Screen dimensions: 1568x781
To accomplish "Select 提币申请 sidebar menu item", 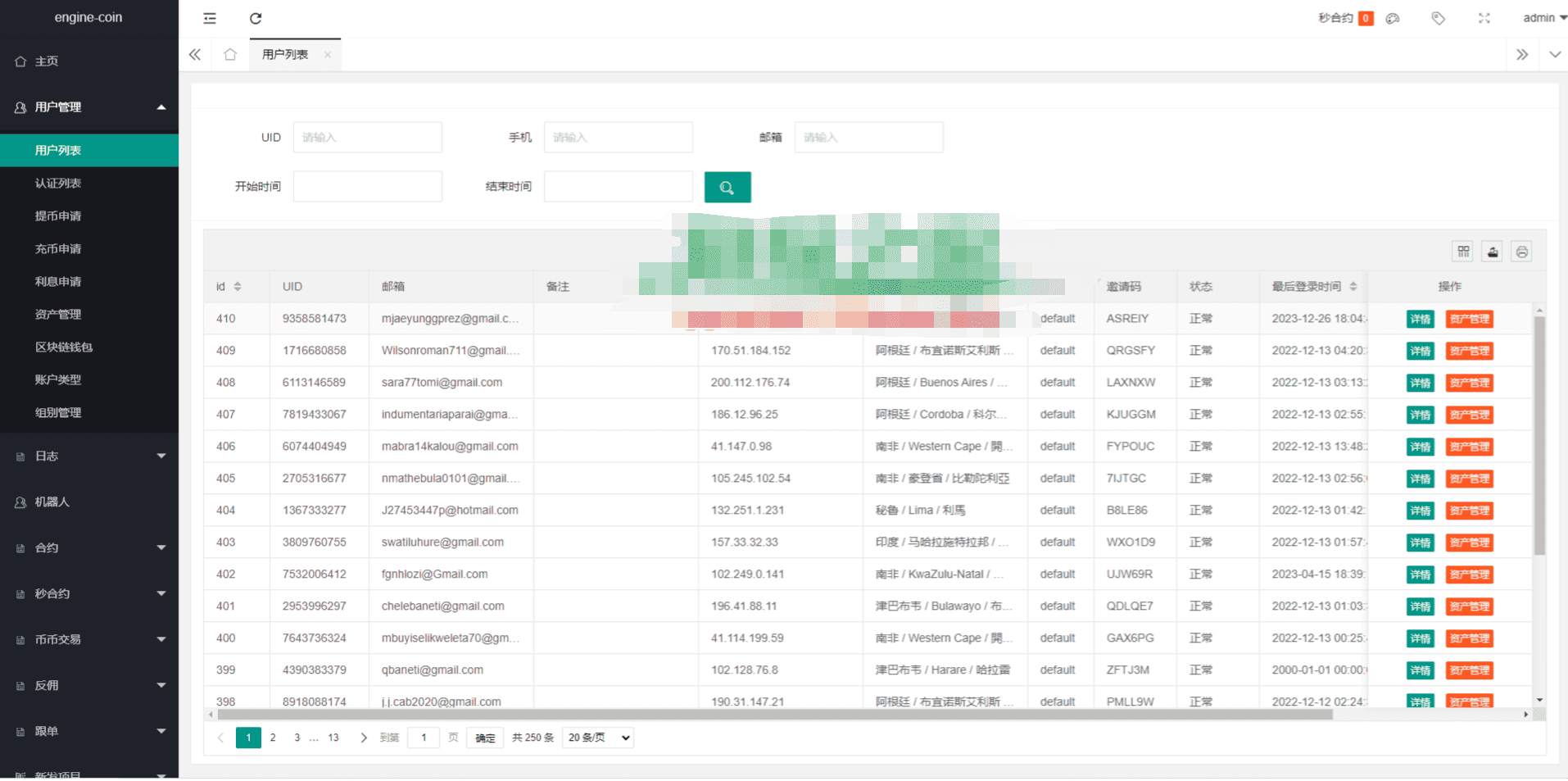I will pos(58,216).
